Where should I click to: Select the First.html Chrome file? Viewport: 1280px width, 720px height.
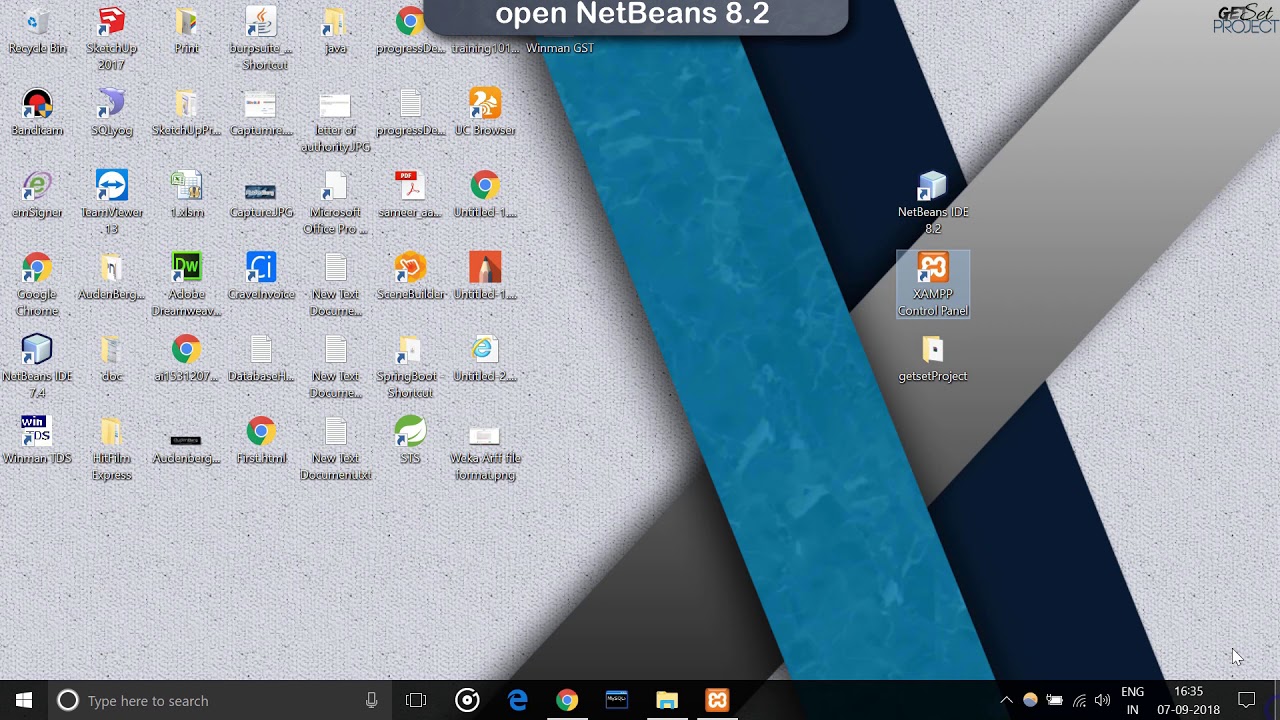pyautogui.click(x=260, y=440)
